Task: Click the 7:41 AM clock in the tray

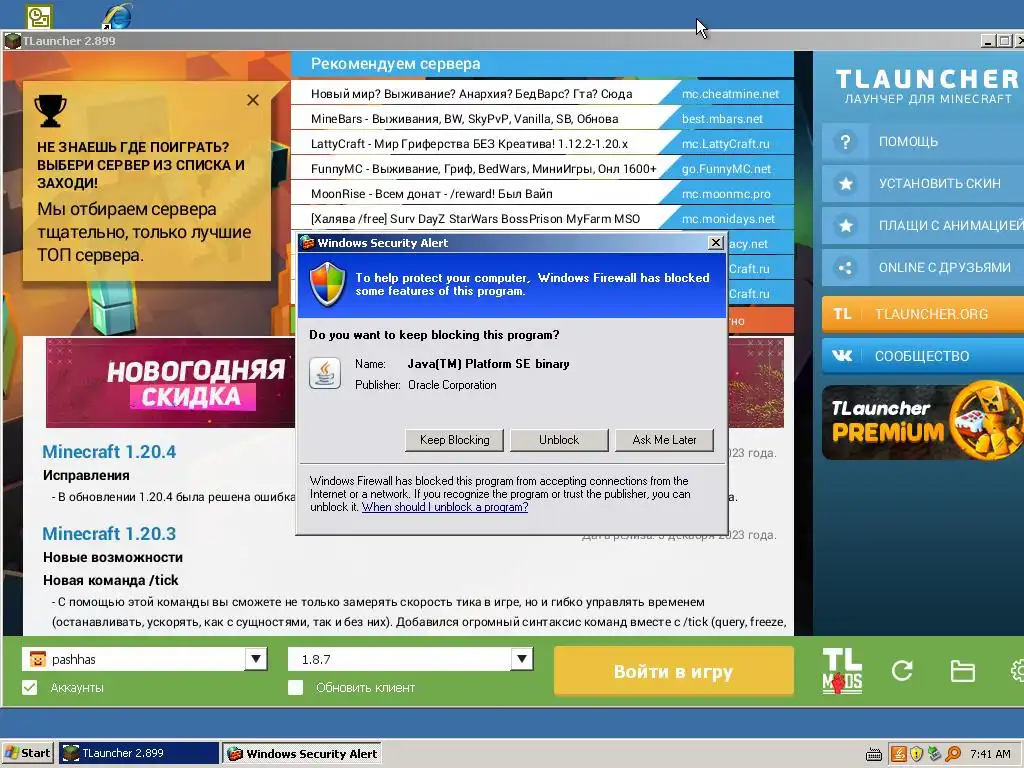Action: tap(990, 754)
